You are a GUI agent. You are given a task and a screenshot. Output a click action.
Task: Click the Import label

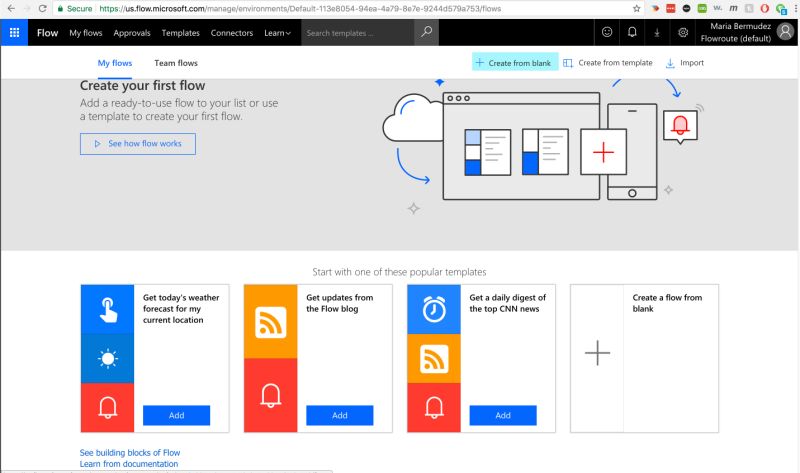click(692, 63)
